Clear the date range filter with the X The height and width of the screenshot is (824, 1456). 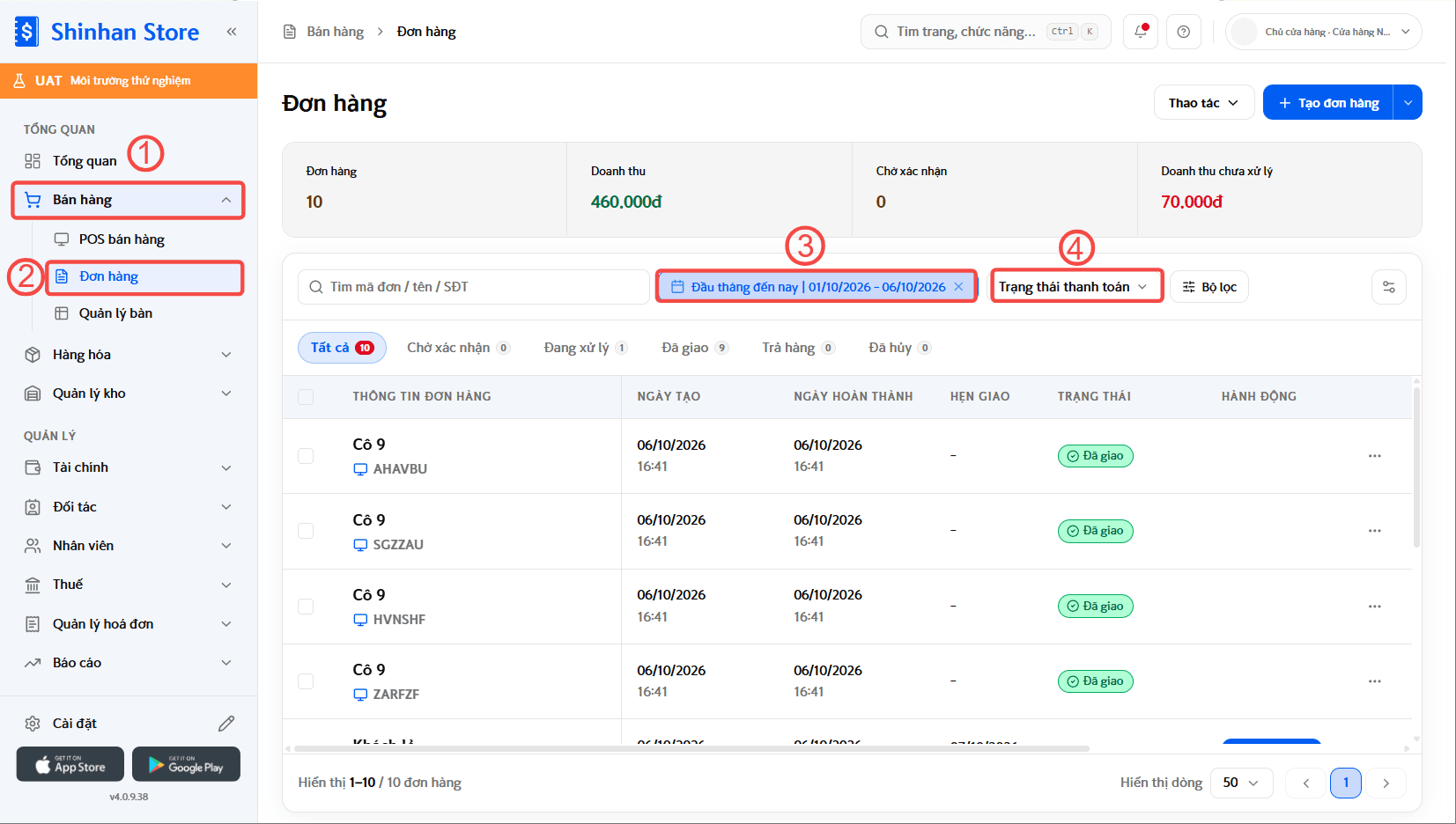(x=958, y=287)
